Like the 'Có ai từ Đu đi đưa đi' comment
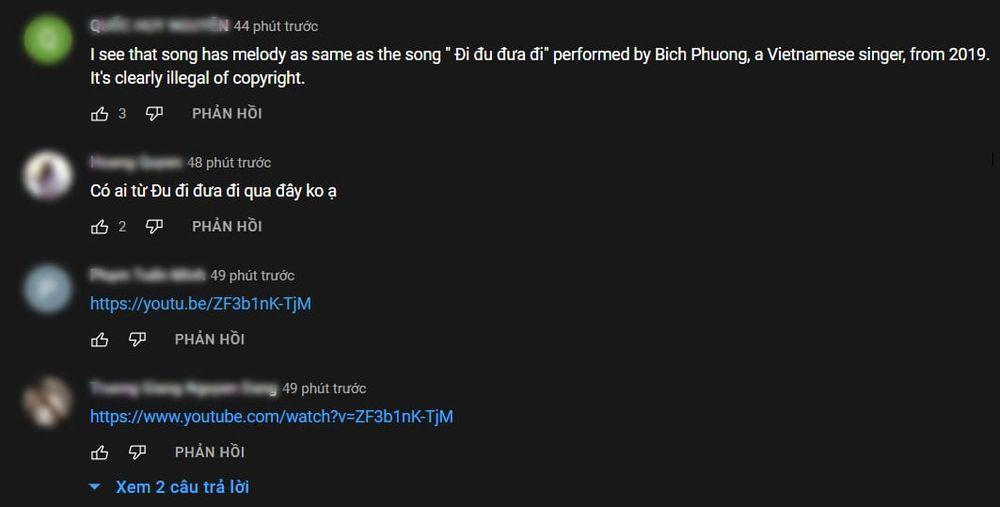Image resolution: width=1000 pixels, height=507 pixels. (x=100, y=227)
